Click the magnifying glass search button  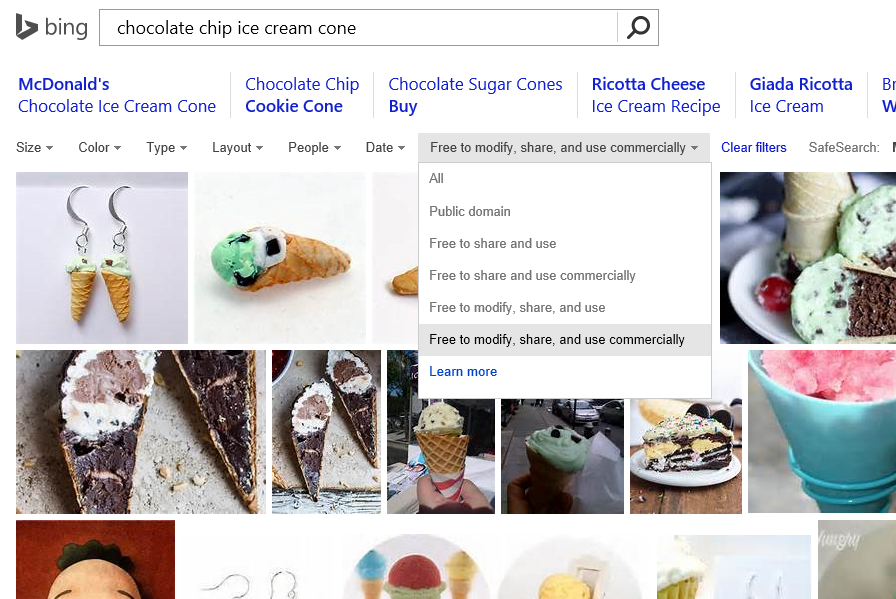click(638, 28)
